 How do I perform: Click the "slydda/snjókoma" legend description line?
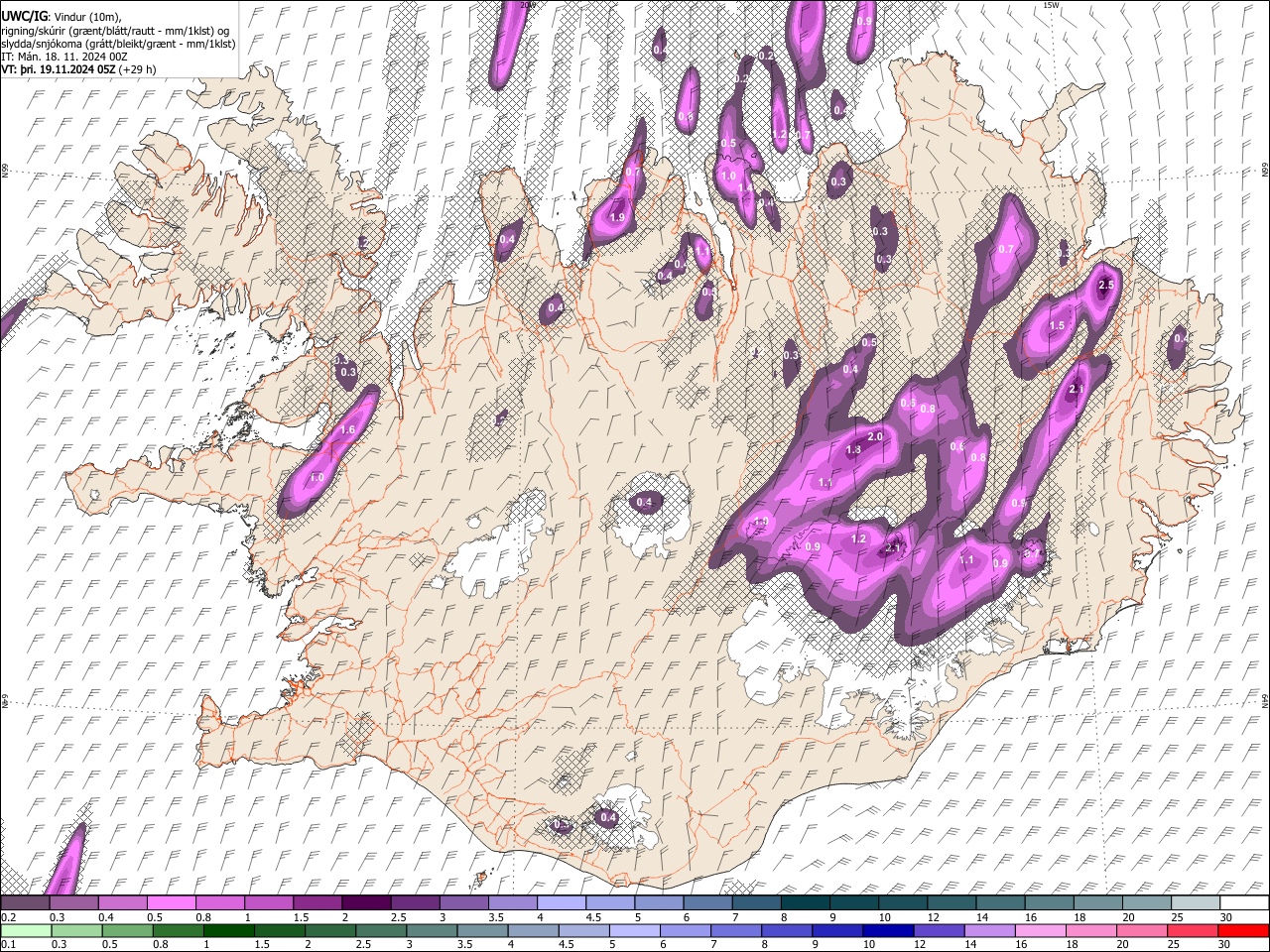click(118, 44)
